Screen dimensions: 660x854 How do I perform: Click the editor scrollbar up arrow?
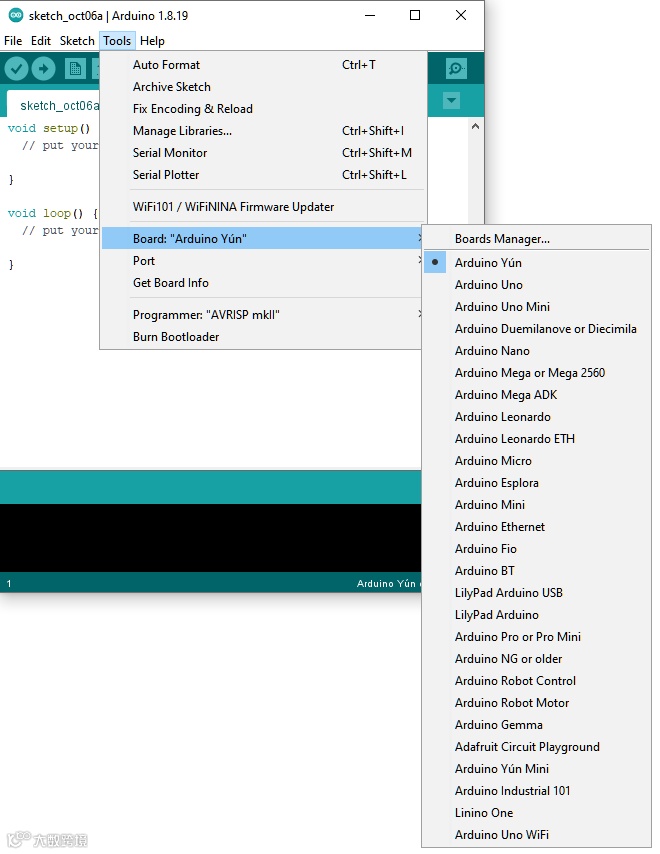(x=475, y=126)
